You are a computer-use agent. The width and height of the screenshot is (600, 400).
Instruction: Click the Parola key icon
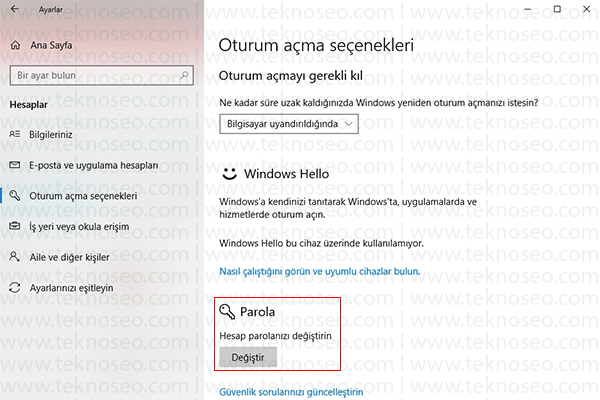227,312
